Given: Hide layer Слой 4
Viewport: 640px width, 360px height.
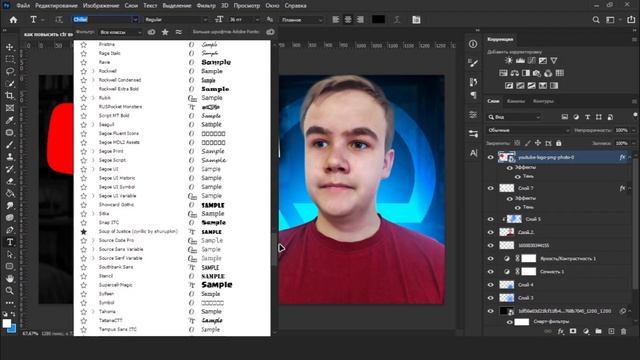Looking at the screenshot, I should [x=491, y=285].
